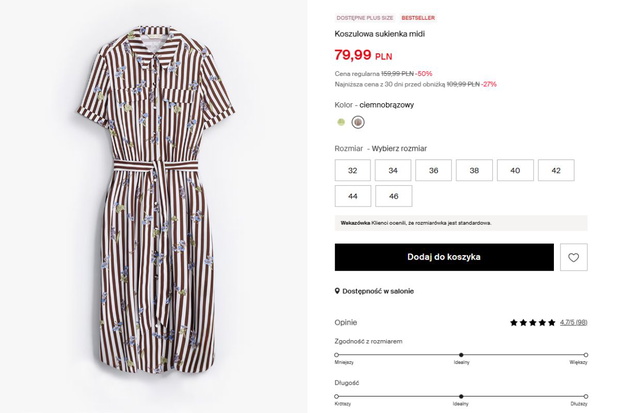Screen dimensions: 620x413
Task: Choose size 42
Action: click(x=556, y=170)
